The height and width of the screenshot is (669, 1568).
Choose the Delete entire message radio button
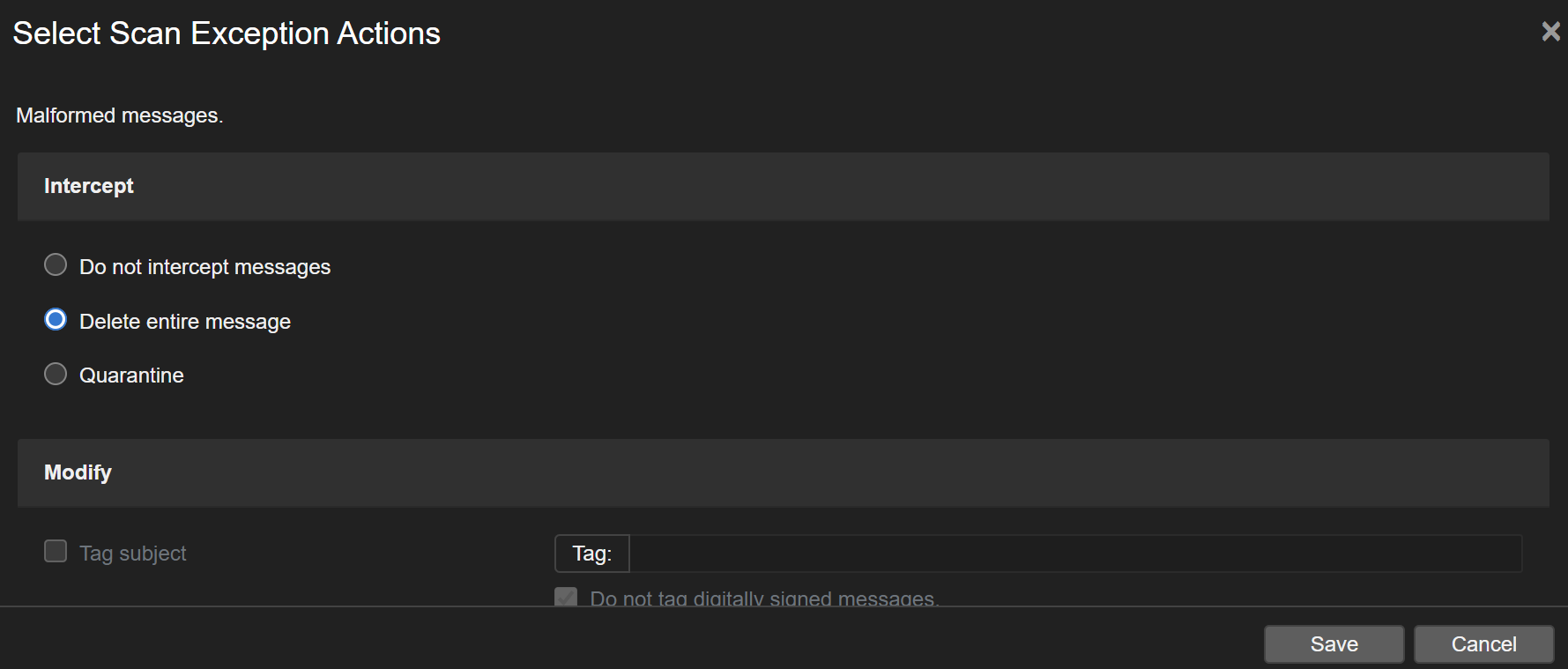tap(56, 320)
